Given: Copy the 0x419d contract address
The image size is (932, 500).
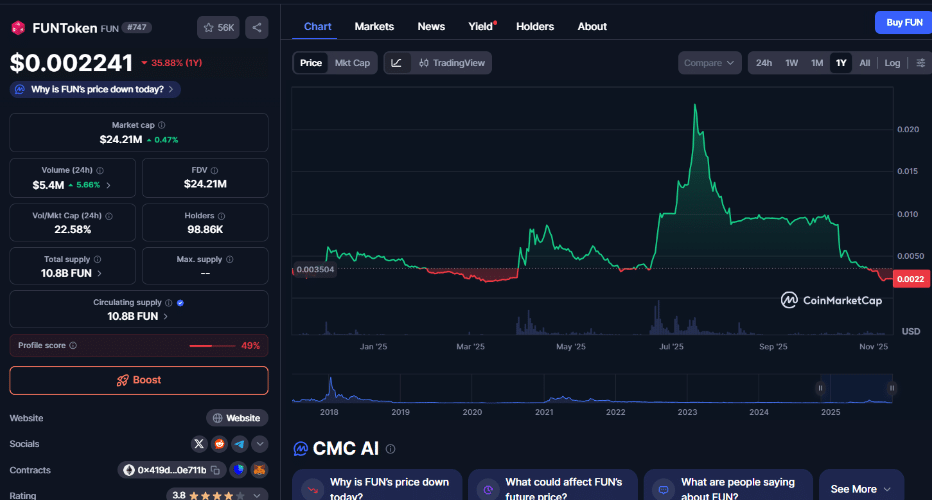Looking at the screenshot, I should tap(167, 470).
